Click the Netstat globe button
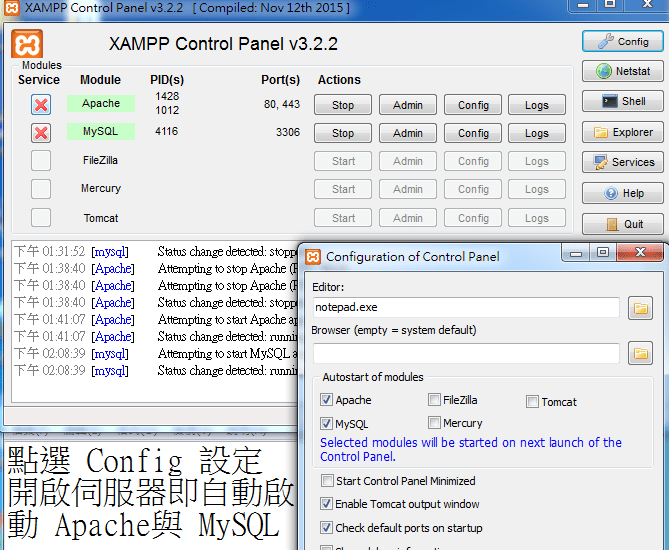 tap(623, 72)
